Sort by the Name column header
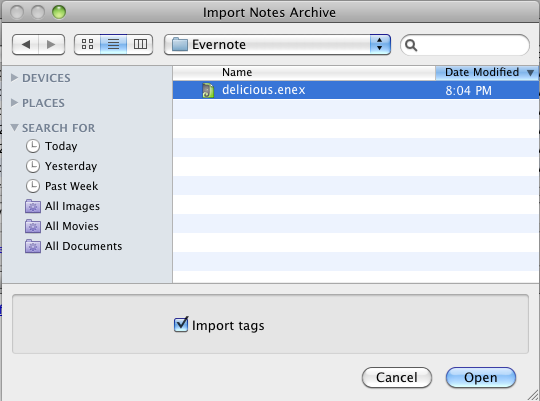The width and height of the screenshot is (540, 401). (304, 72)
